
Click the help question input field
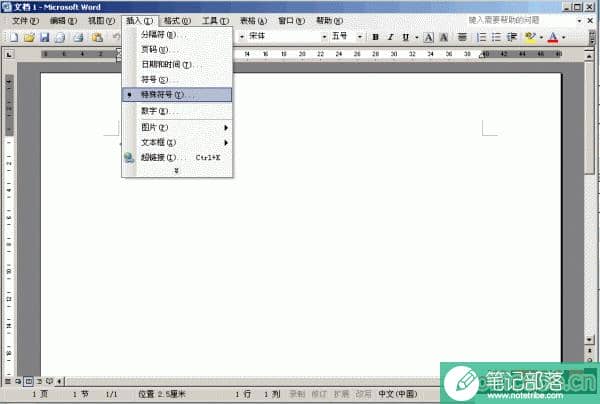click(x=520, y=20)
